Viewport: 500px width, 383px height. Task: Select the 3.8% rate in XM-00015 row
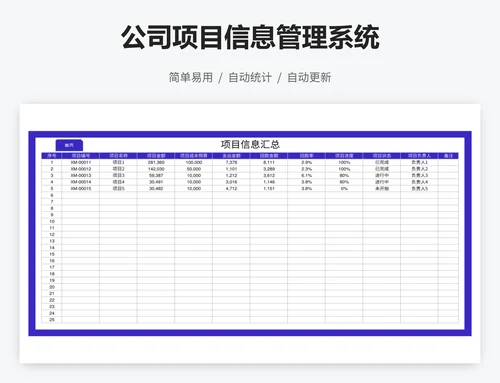coord(307,189)
